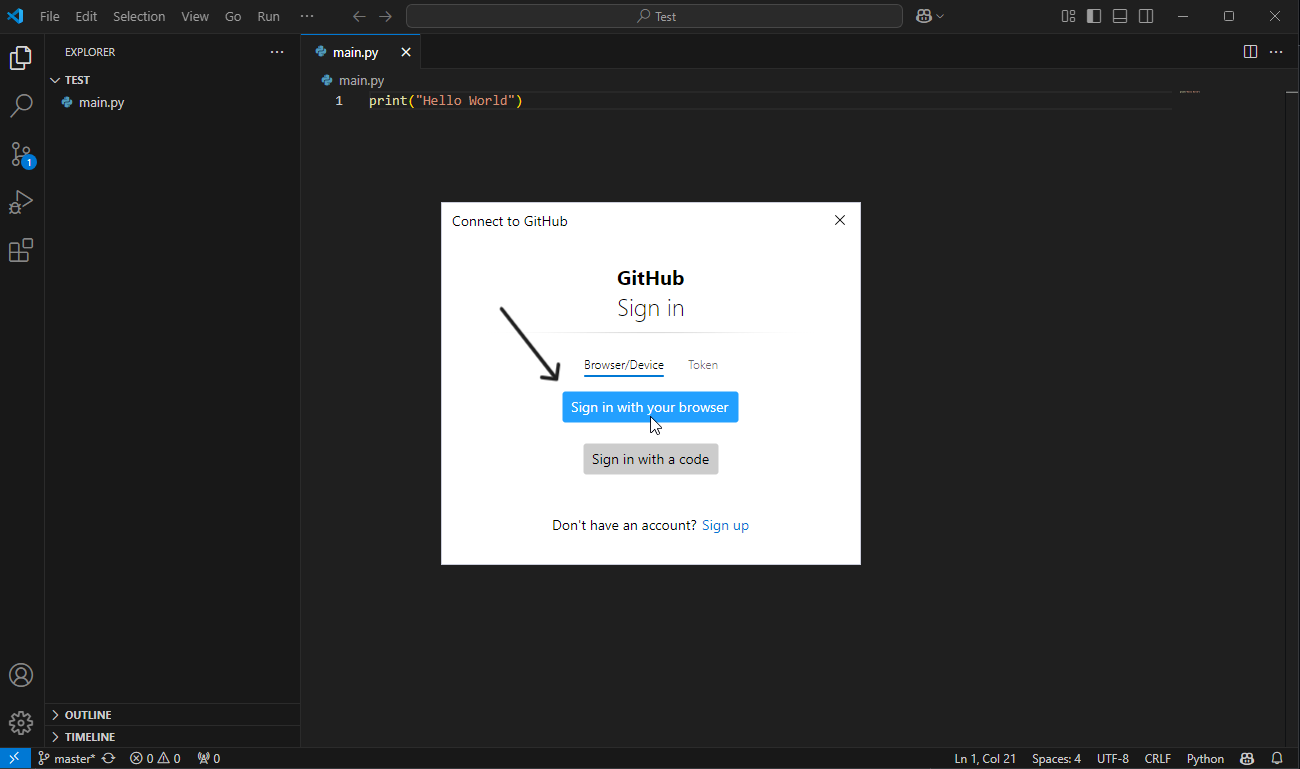Toggle the bottom Panel visibility
The width and height of the screenshot is (1300, 769).
(1120, 16)
